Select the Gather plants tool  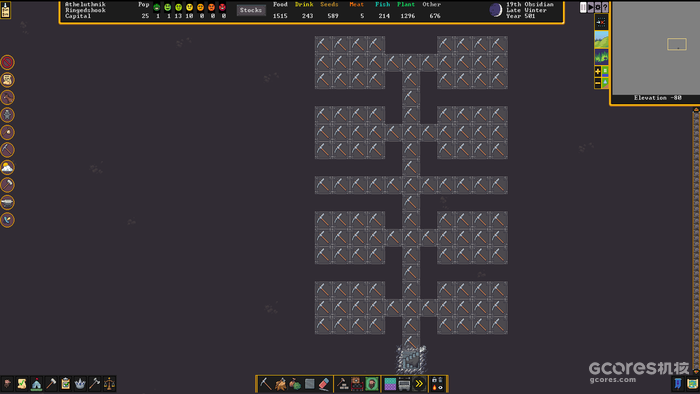(295, 384)
